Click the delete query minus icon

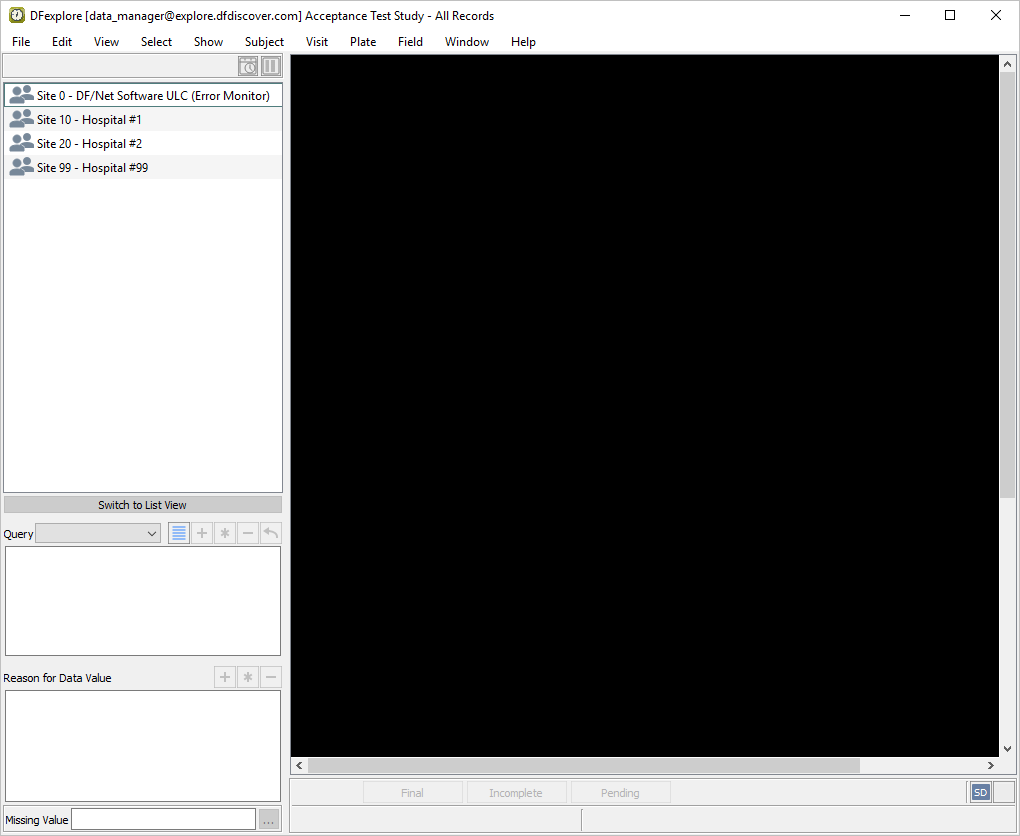248,534
